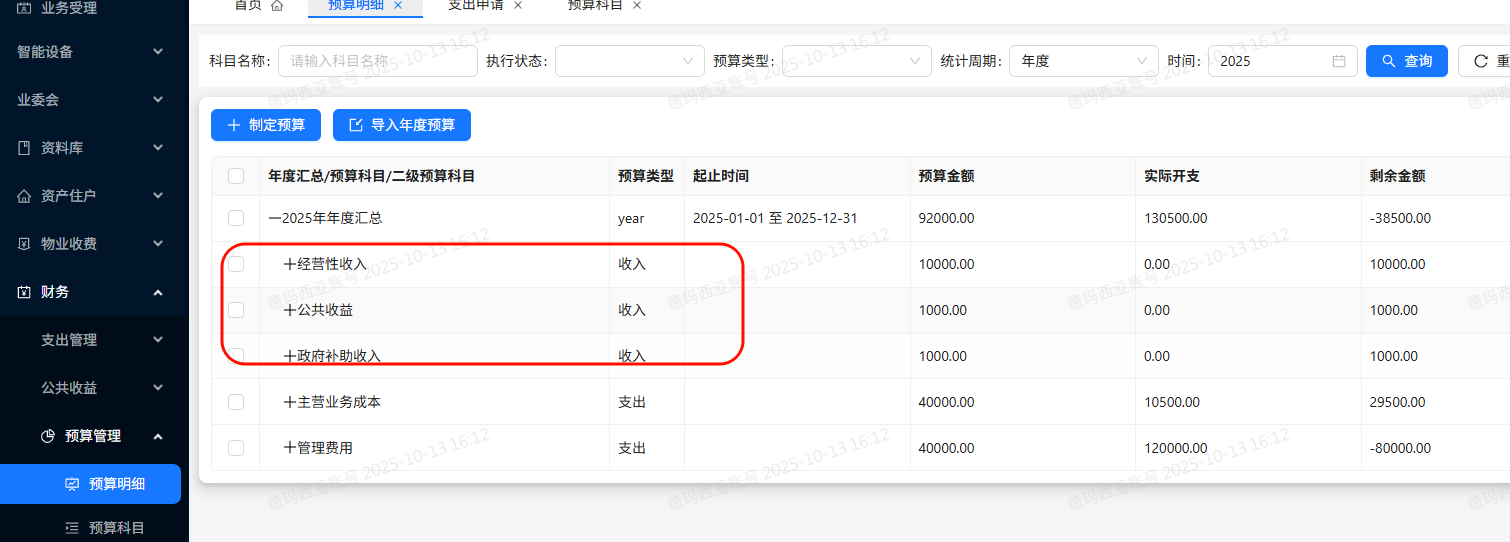This screenshot has height=542, width=1510.
Task: Click the -80000.00 remaining amount cell
Action: pyautogui.click(x=1400, y=448)
